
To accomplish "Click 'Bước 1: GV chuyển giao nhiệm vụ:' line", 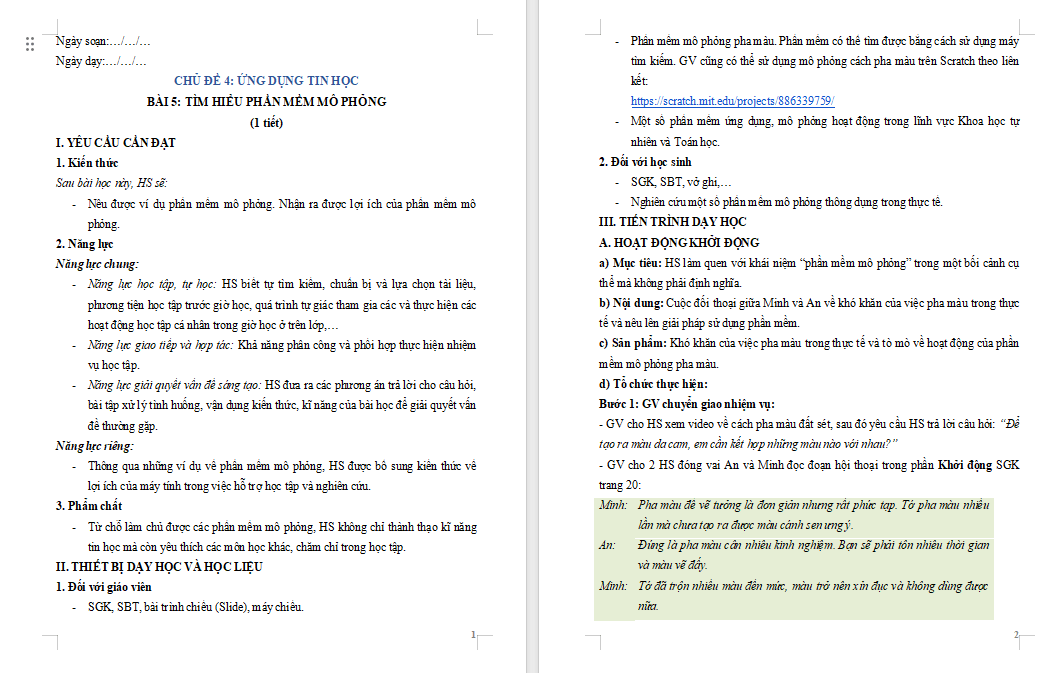I will point(686,404).
